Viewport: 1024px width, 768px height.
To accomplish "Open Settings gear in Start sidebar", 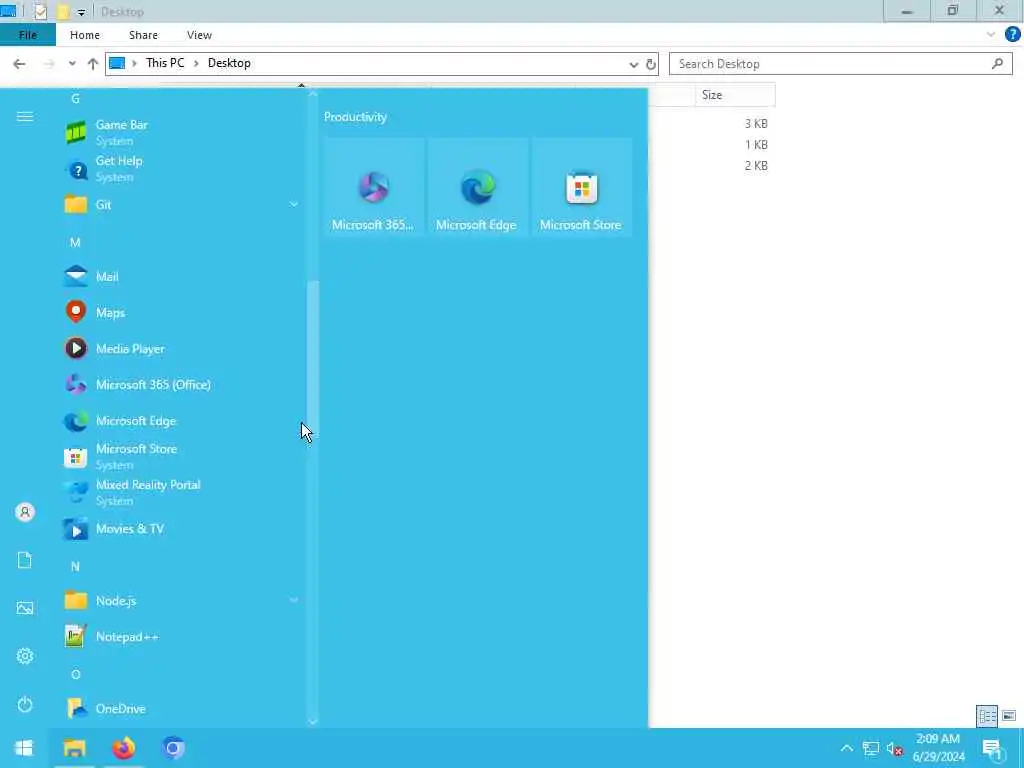I will 25,656.
